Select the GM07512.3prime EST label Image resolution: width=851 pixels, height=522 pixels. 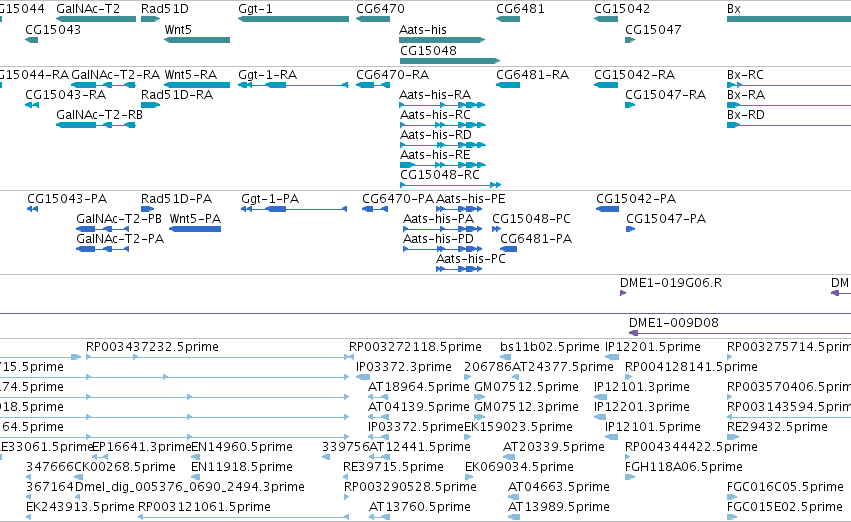(x=526, y=407)
